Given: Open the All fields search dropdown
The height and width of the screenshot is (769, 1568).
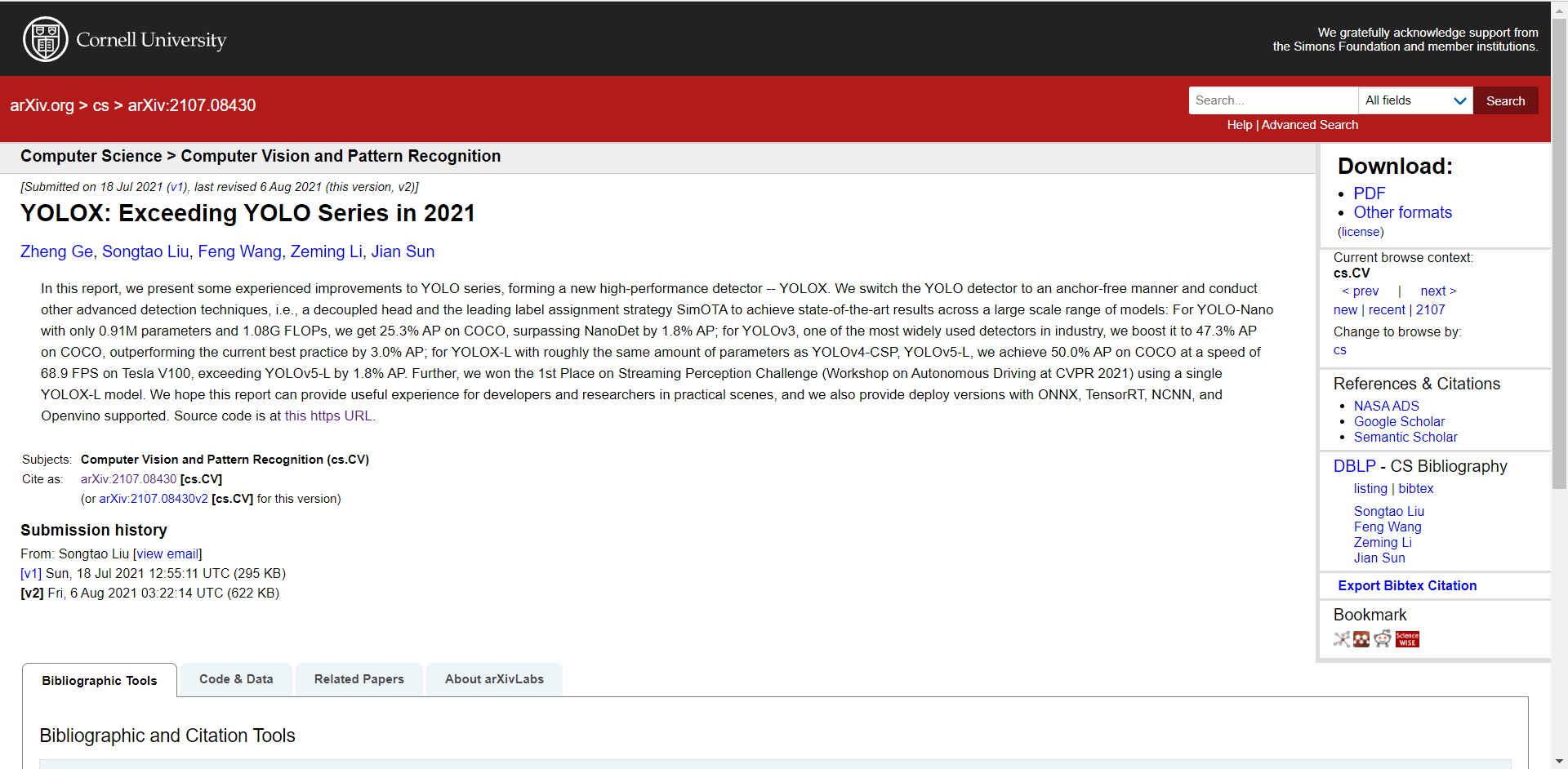Looking at the screenshot, I should (x=1415, y=100).
